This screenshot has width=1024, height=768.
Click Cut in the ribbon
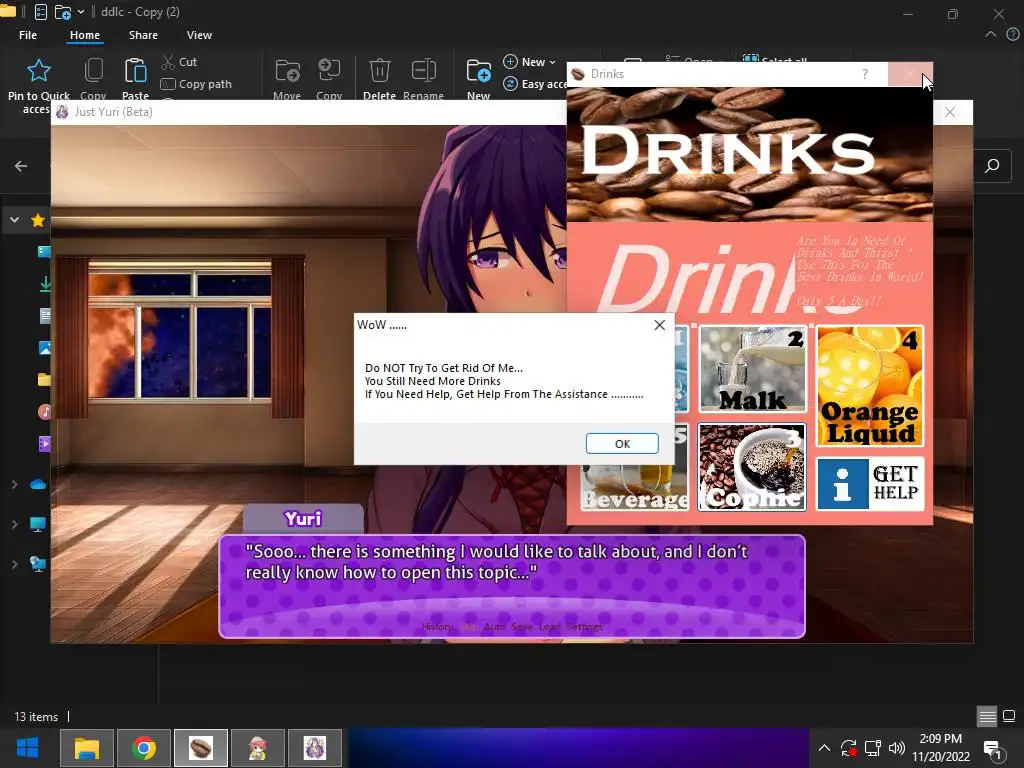[179, 62]
